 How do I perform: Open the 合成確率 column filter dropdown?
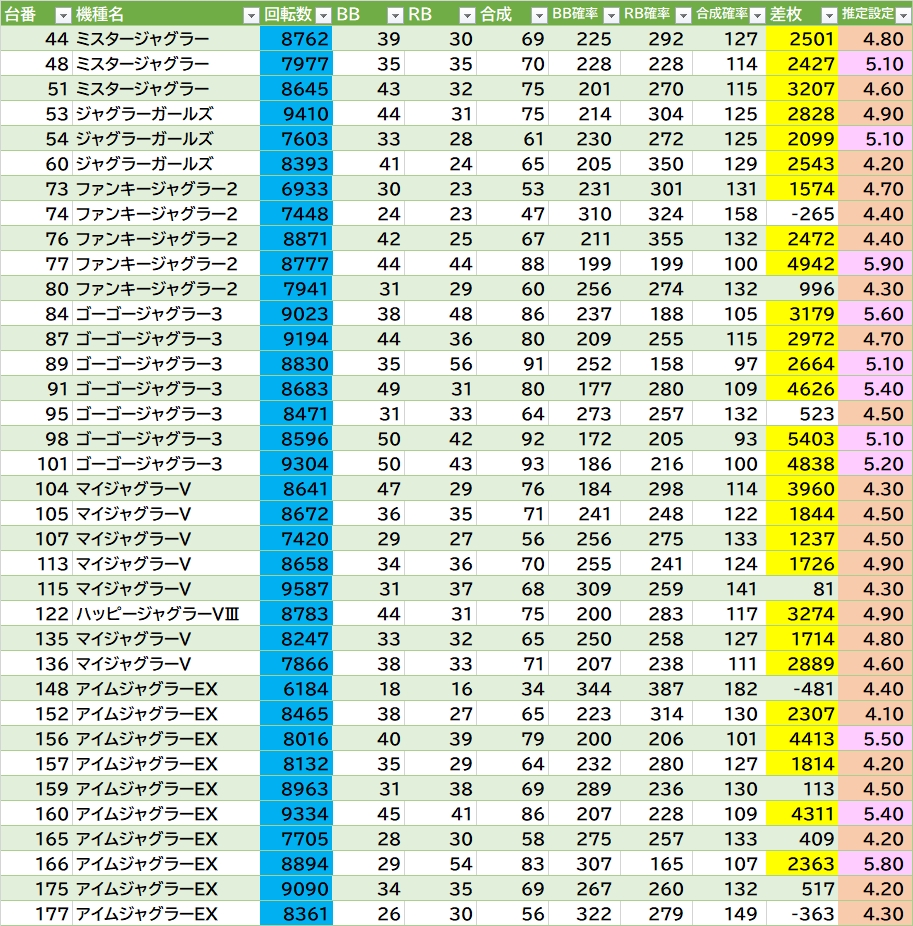[757, 15]
